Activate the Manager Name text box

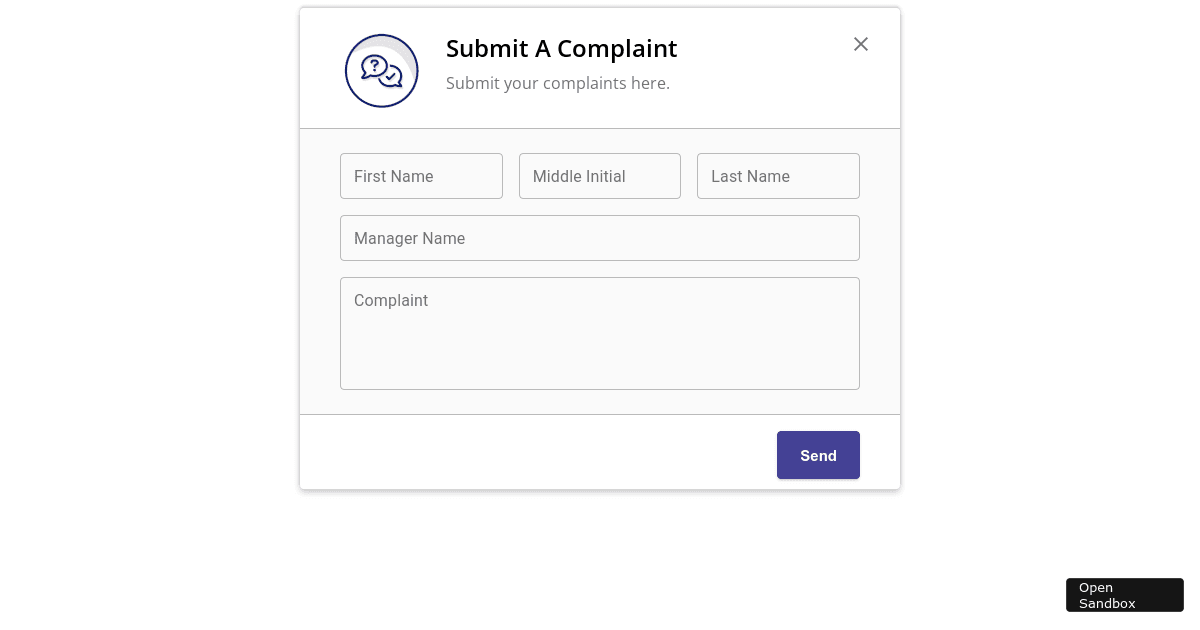click(600, 238)
